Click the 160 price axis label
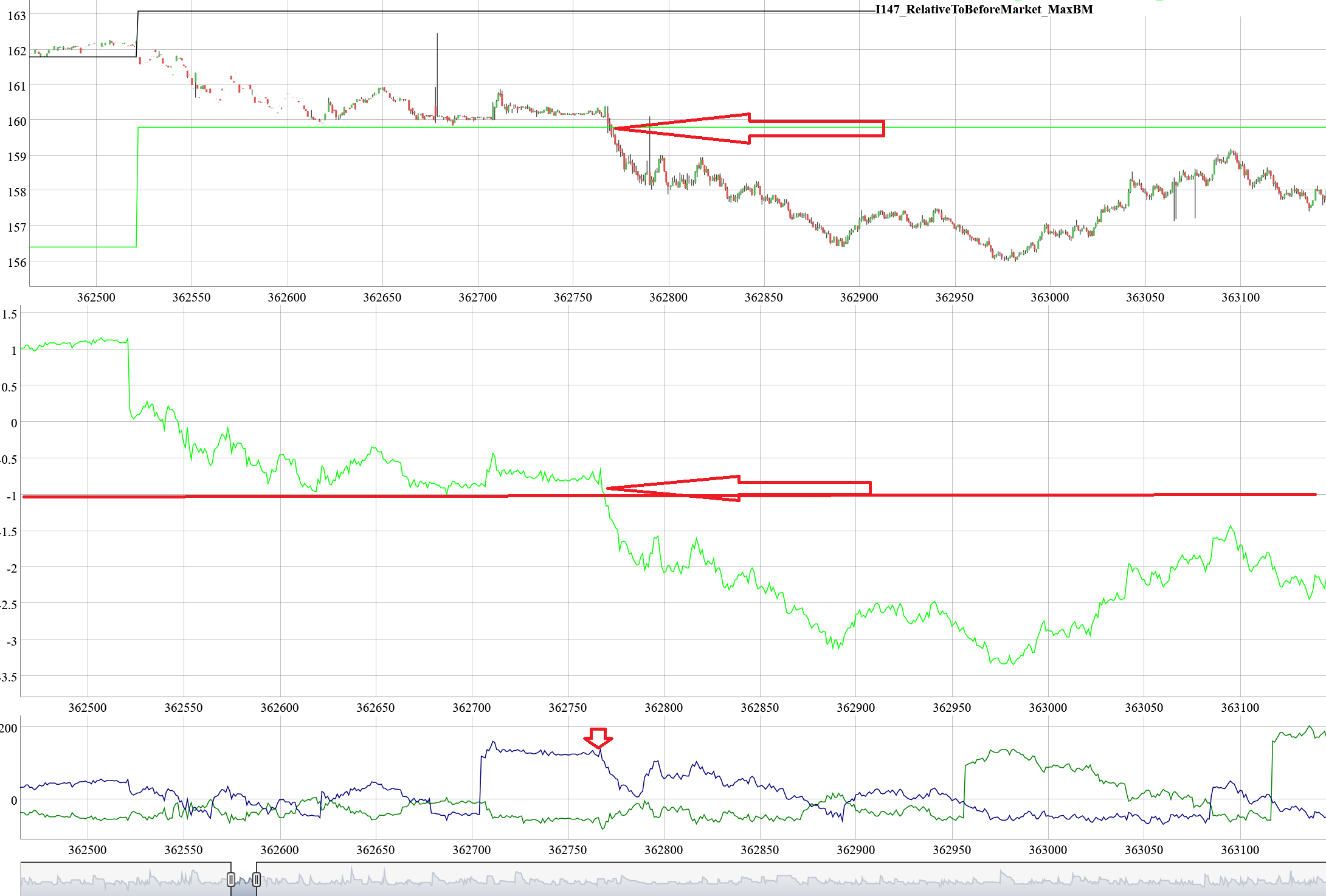 click(17, 122)
